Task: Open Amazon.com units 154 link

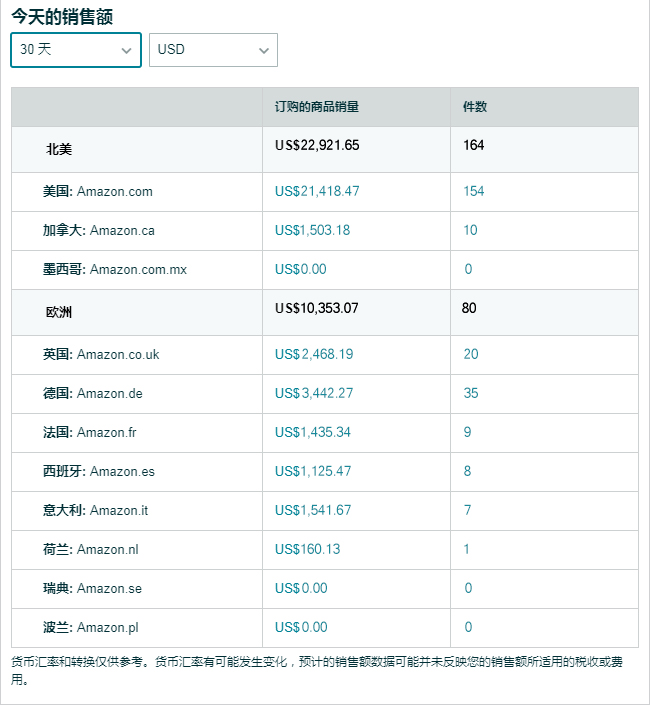Action: 474,191
